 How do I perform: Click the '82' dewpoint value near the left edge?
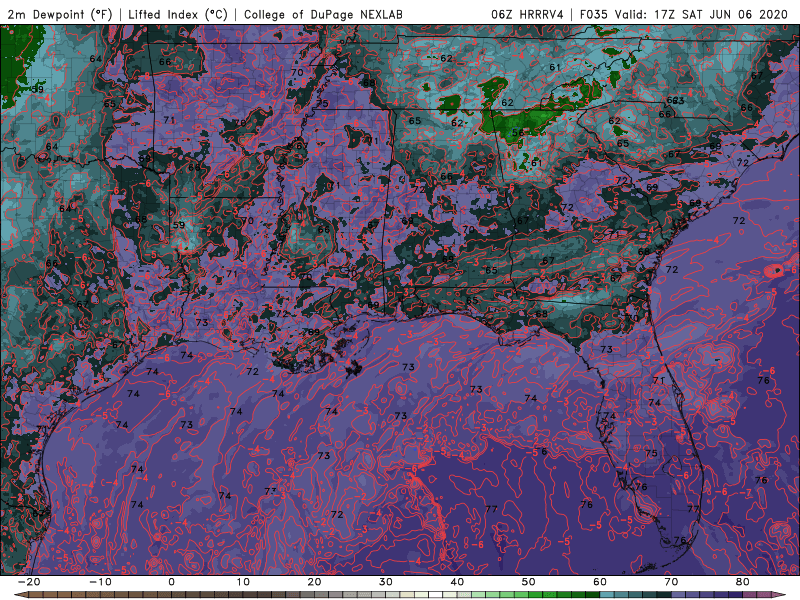pyautogui.click(x=39, y=513)
